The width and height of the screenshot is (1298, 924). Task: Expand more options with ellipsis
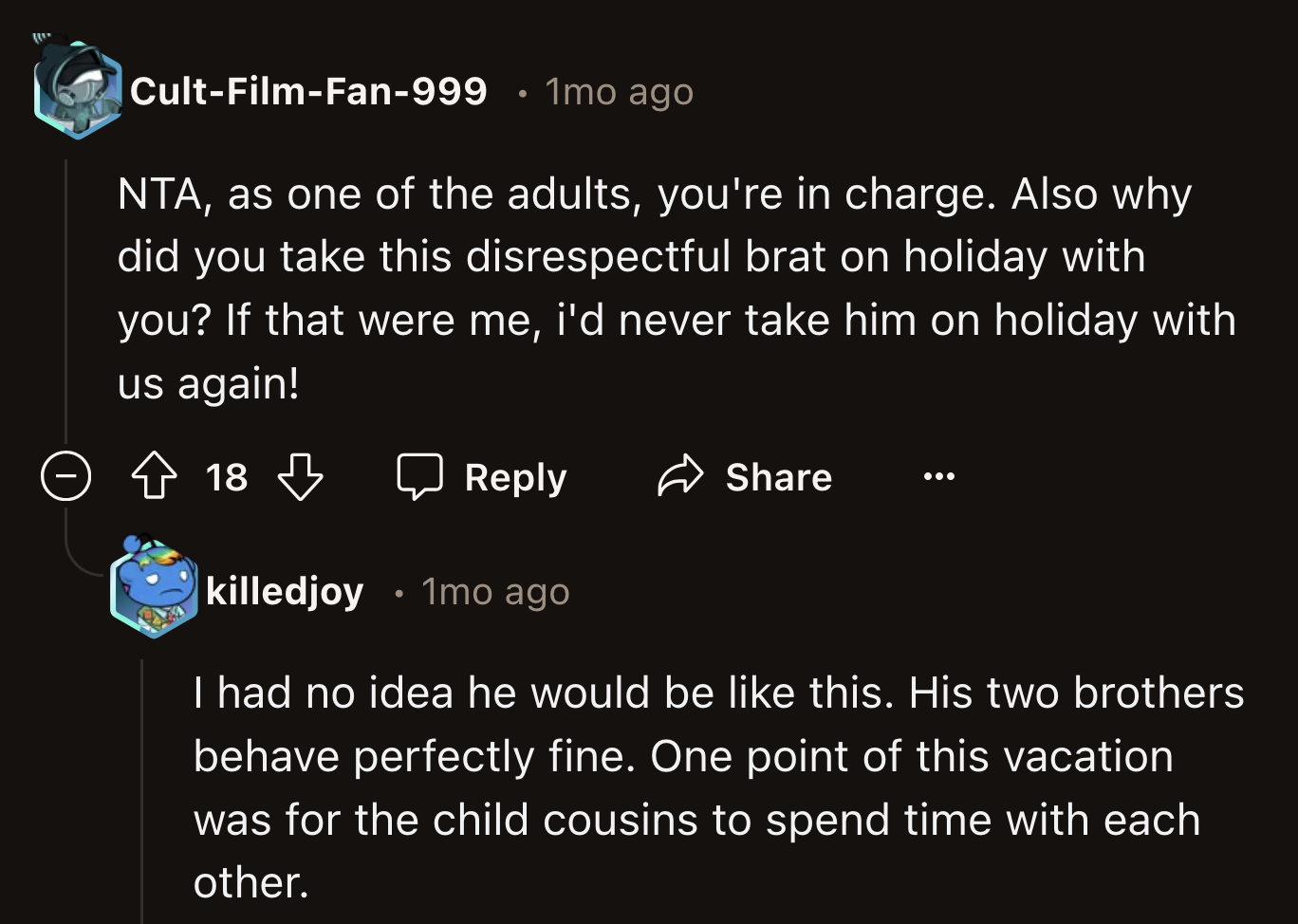pyautogui.click(x=937, y=476)
